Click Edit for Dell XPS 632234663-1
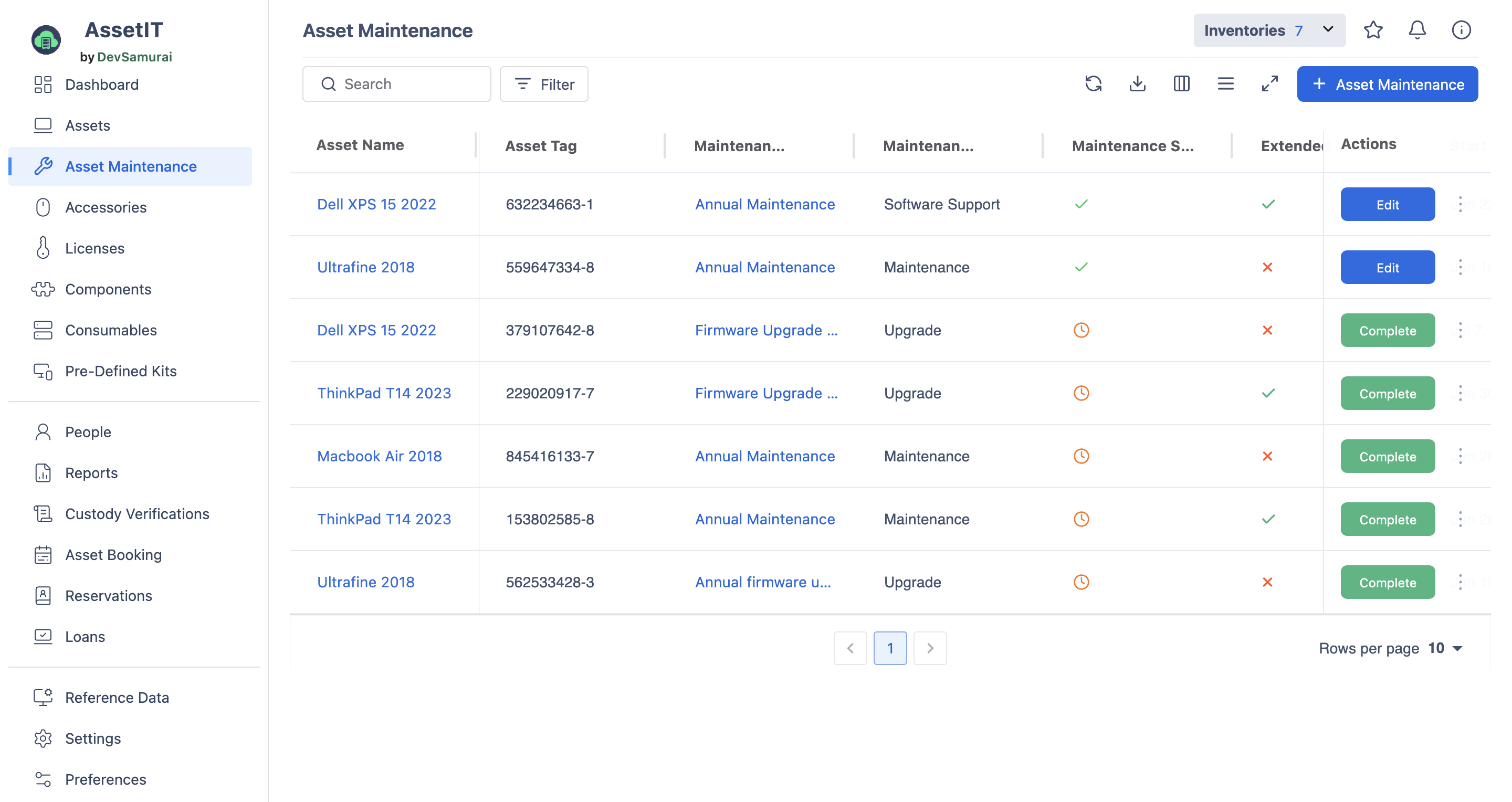 [x=1388, y=204]
